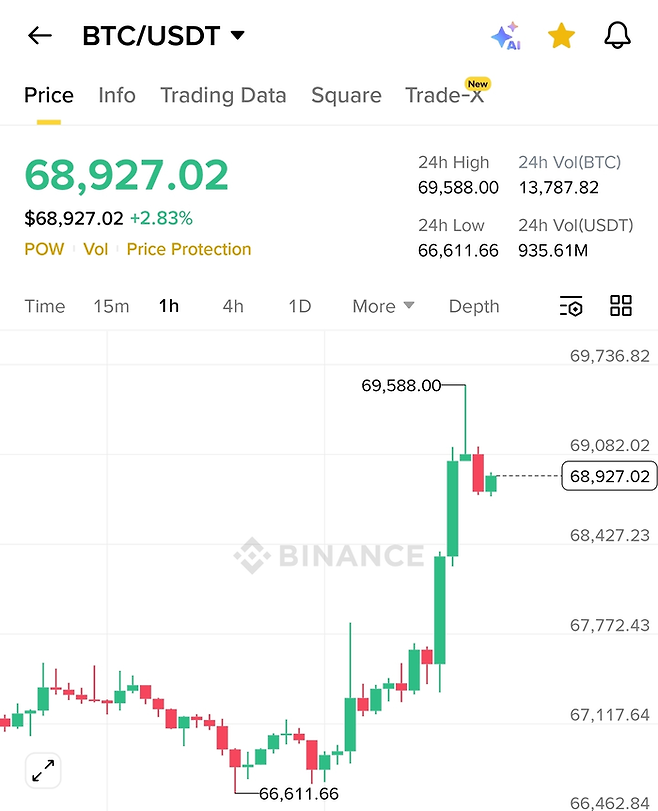The width and height of the screenshot is (658, 811).
Task: Switch to the Info tab
Action: 117,95
